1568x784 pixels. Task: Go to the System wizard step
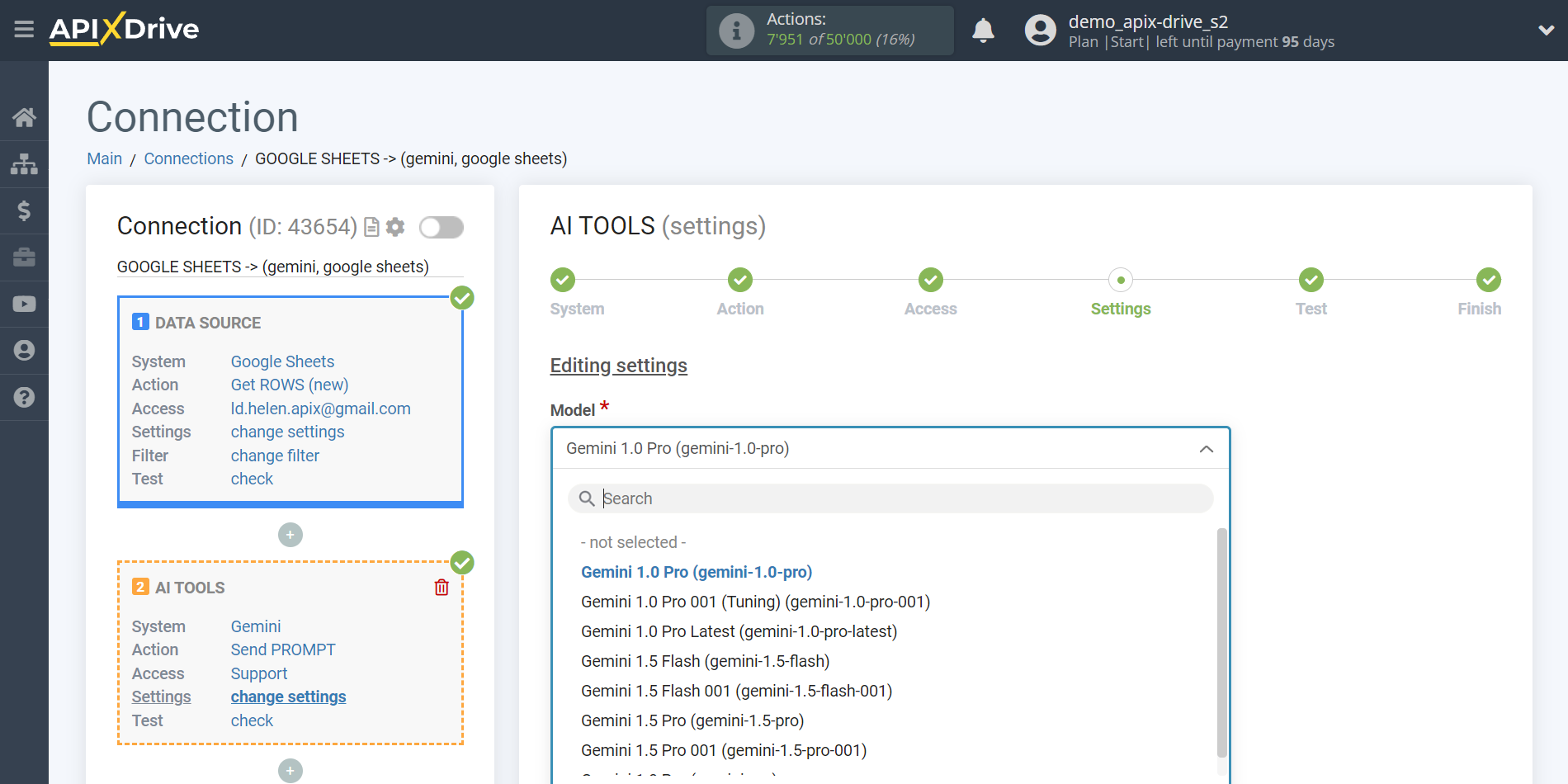click(563, 280)
